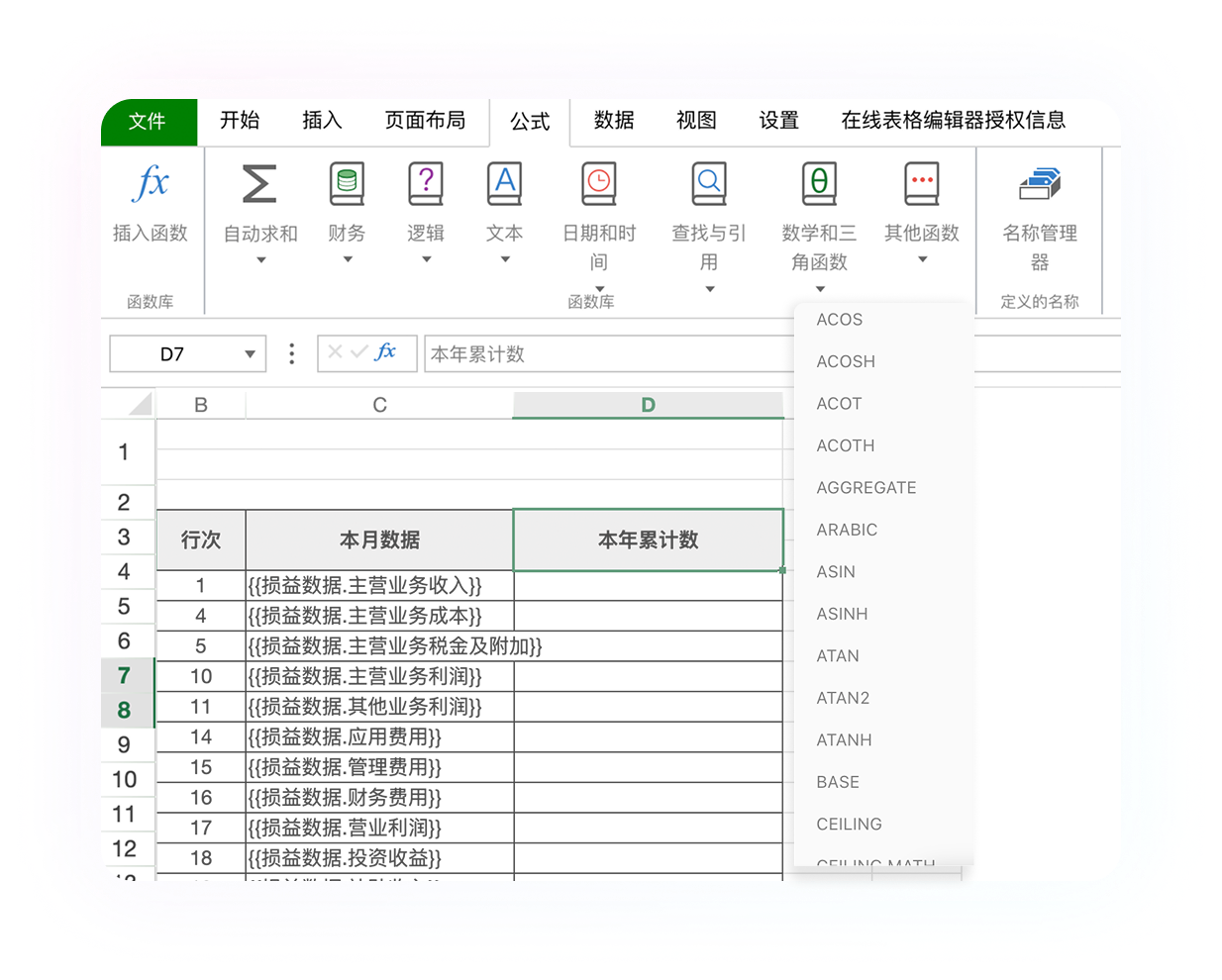1222x980 pixels.
Task: Click the 插入函数 (Insert Function) icon
Action: click(x=150, y=184)
